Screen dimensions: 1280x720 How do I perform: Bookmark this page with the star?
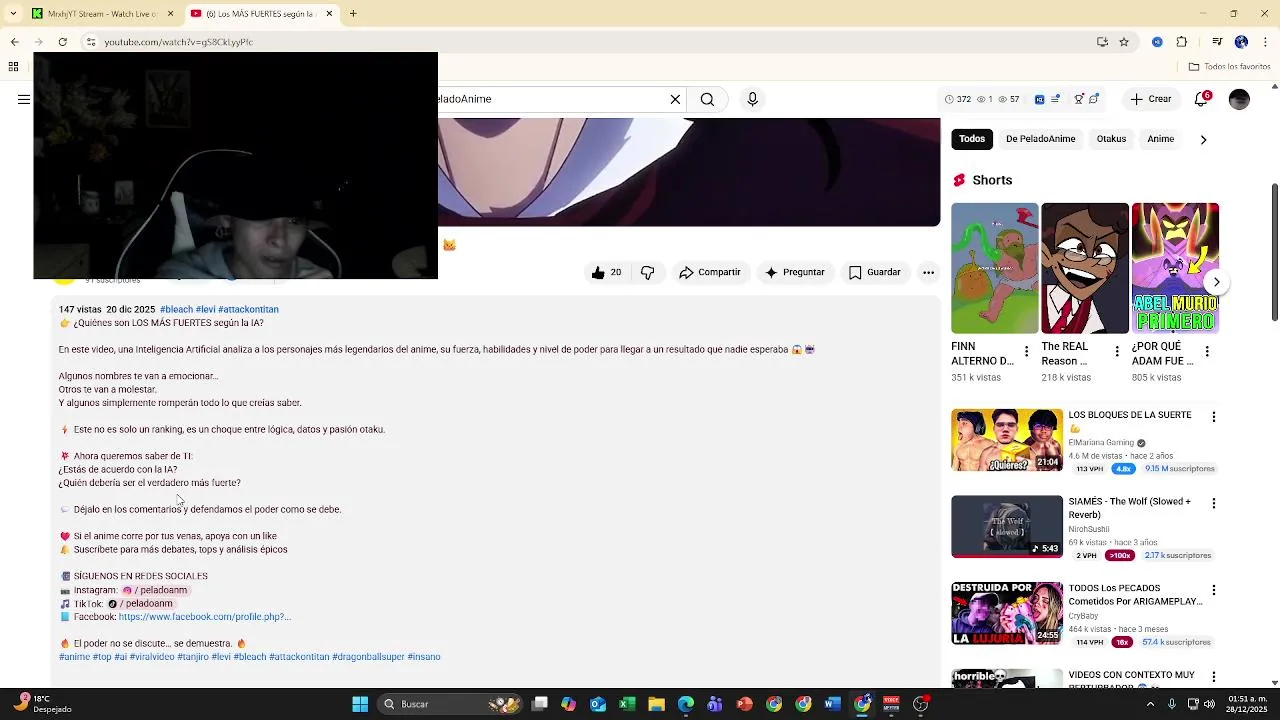1124,42
